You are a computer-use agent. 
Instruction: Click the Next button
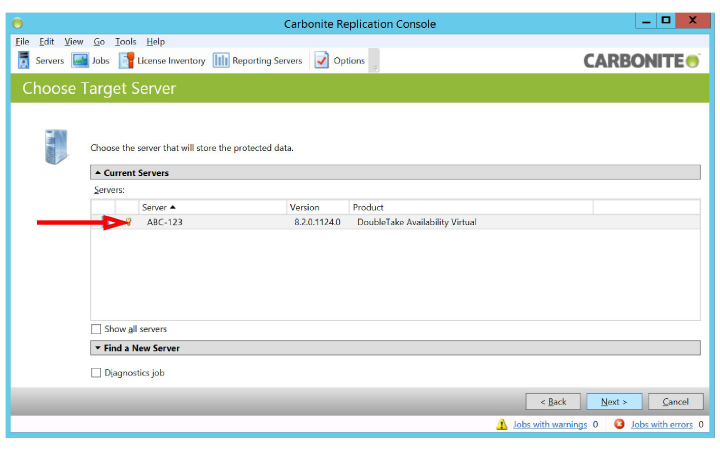click(x=614, y=402)
